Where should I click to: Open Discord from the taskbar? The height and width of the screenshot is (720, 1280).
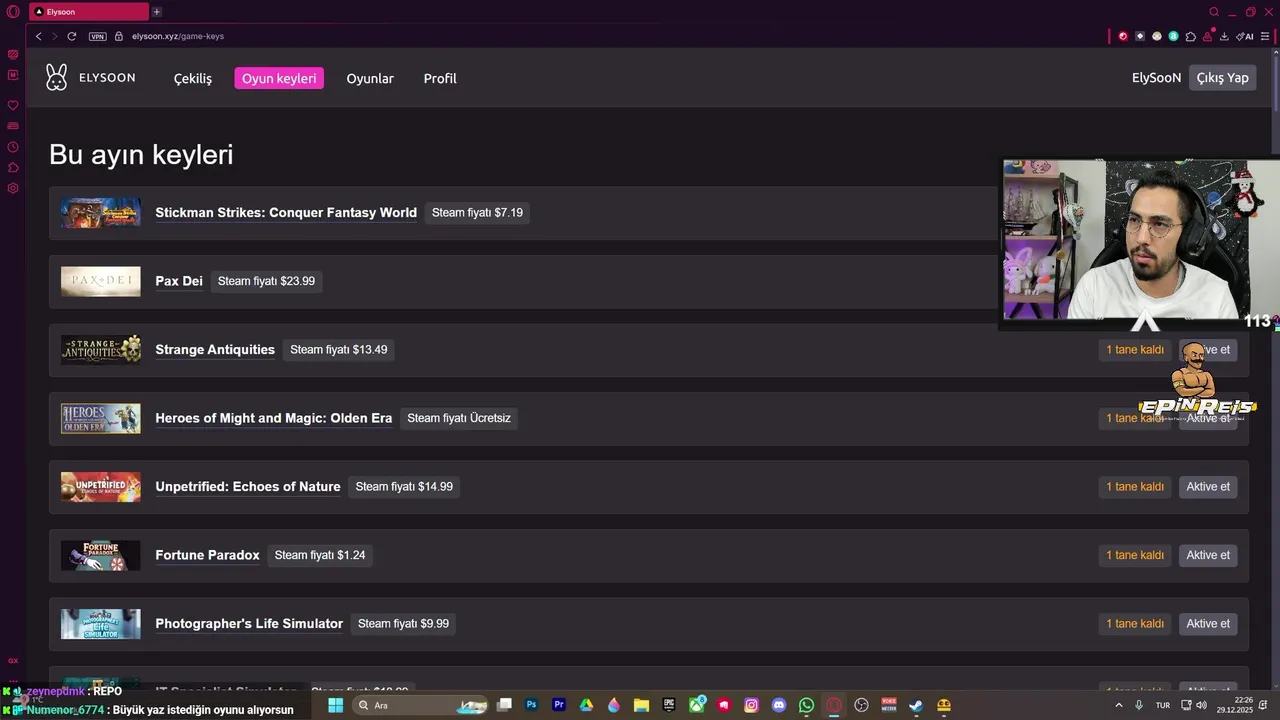(779, 705)
